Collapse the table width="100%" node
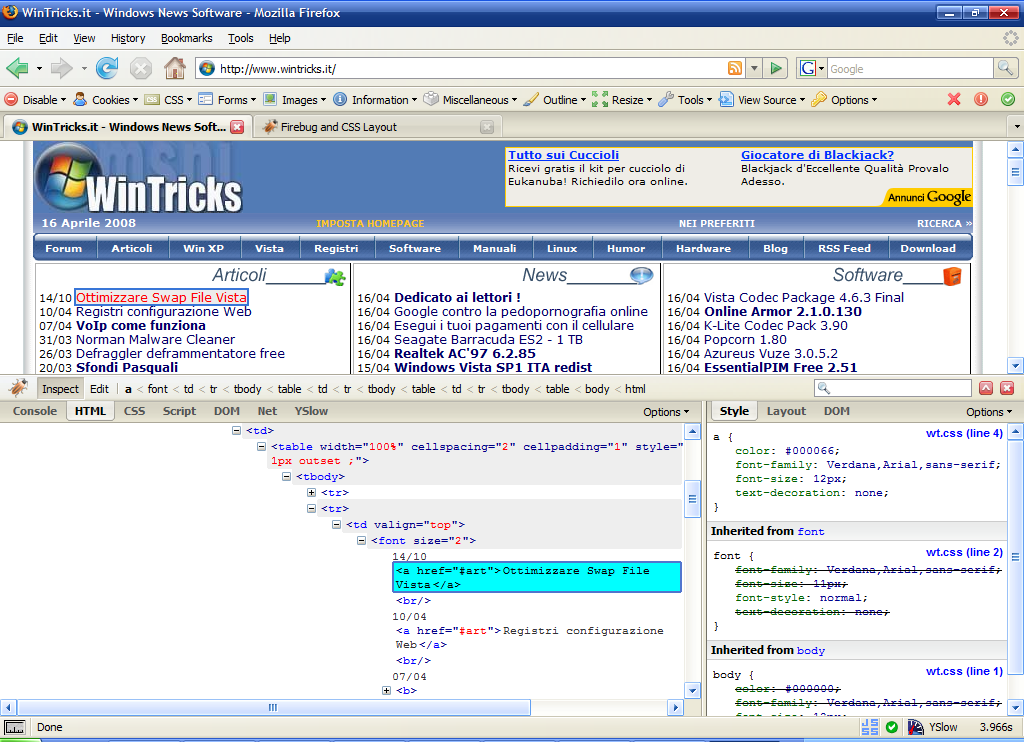This screenshot has width=1024, height=742. [x=261, y=447]
